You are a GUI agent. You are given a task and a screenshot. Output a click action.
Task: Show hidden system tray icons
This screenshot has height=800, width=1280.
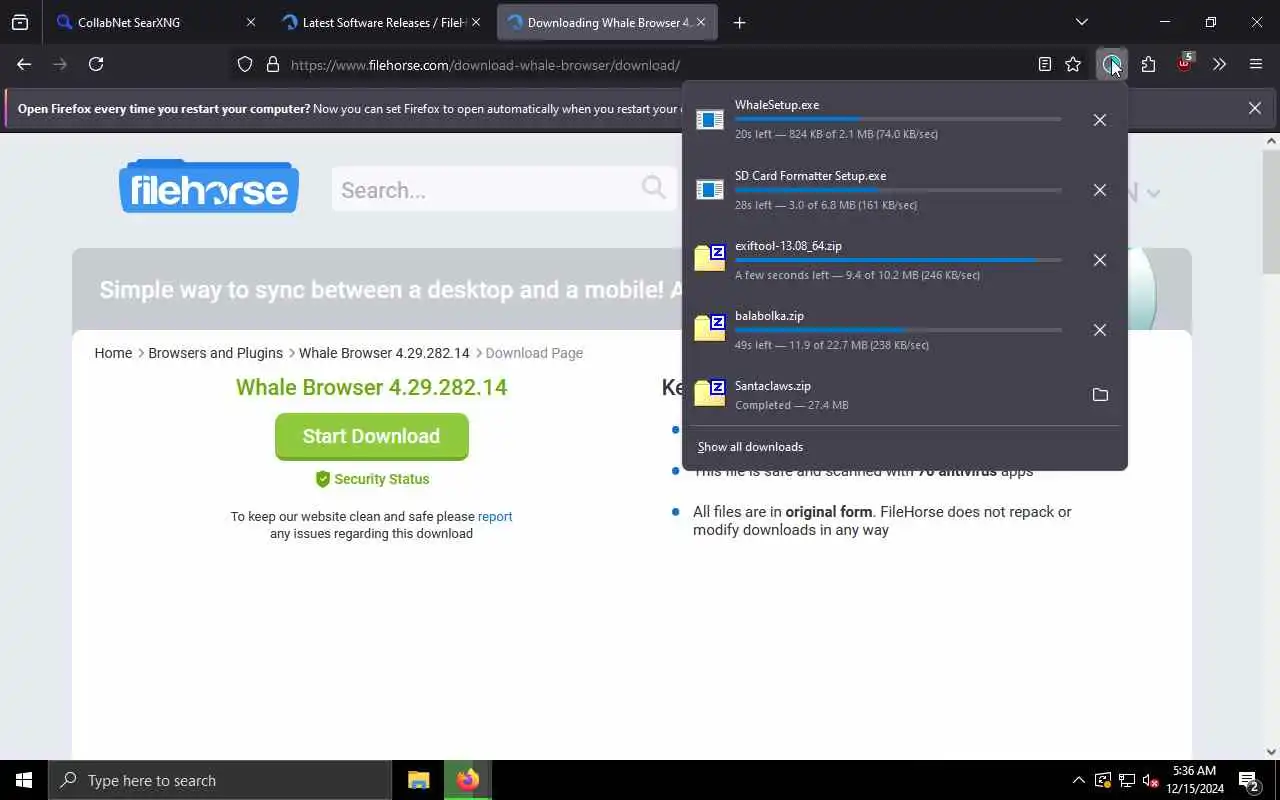(x=1078, y=780)
